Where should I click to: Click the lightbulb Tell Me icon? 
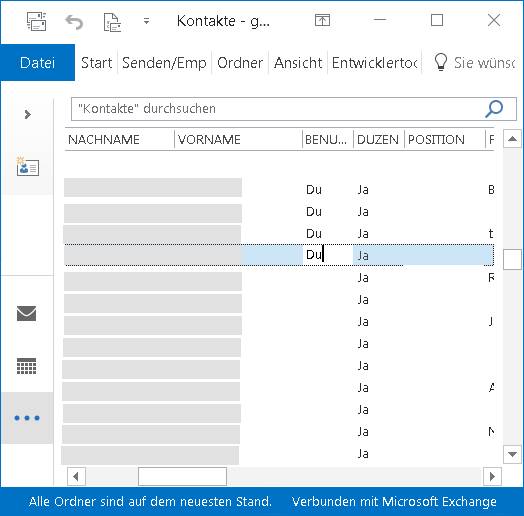click(440, 62)
